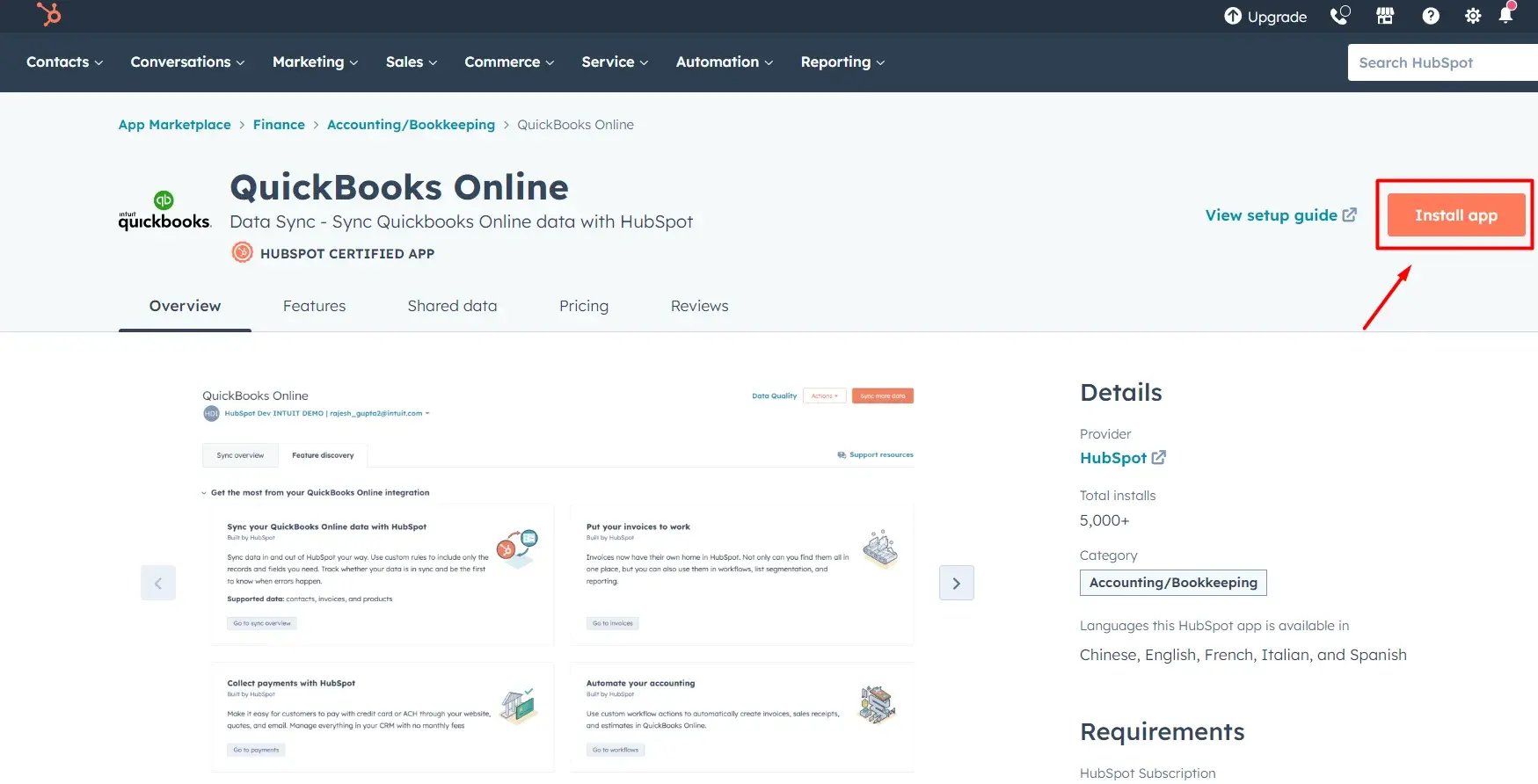Switch to the Pricing tab
The height and width of the screenshot is (784, 1538).
tap(584, 306)
